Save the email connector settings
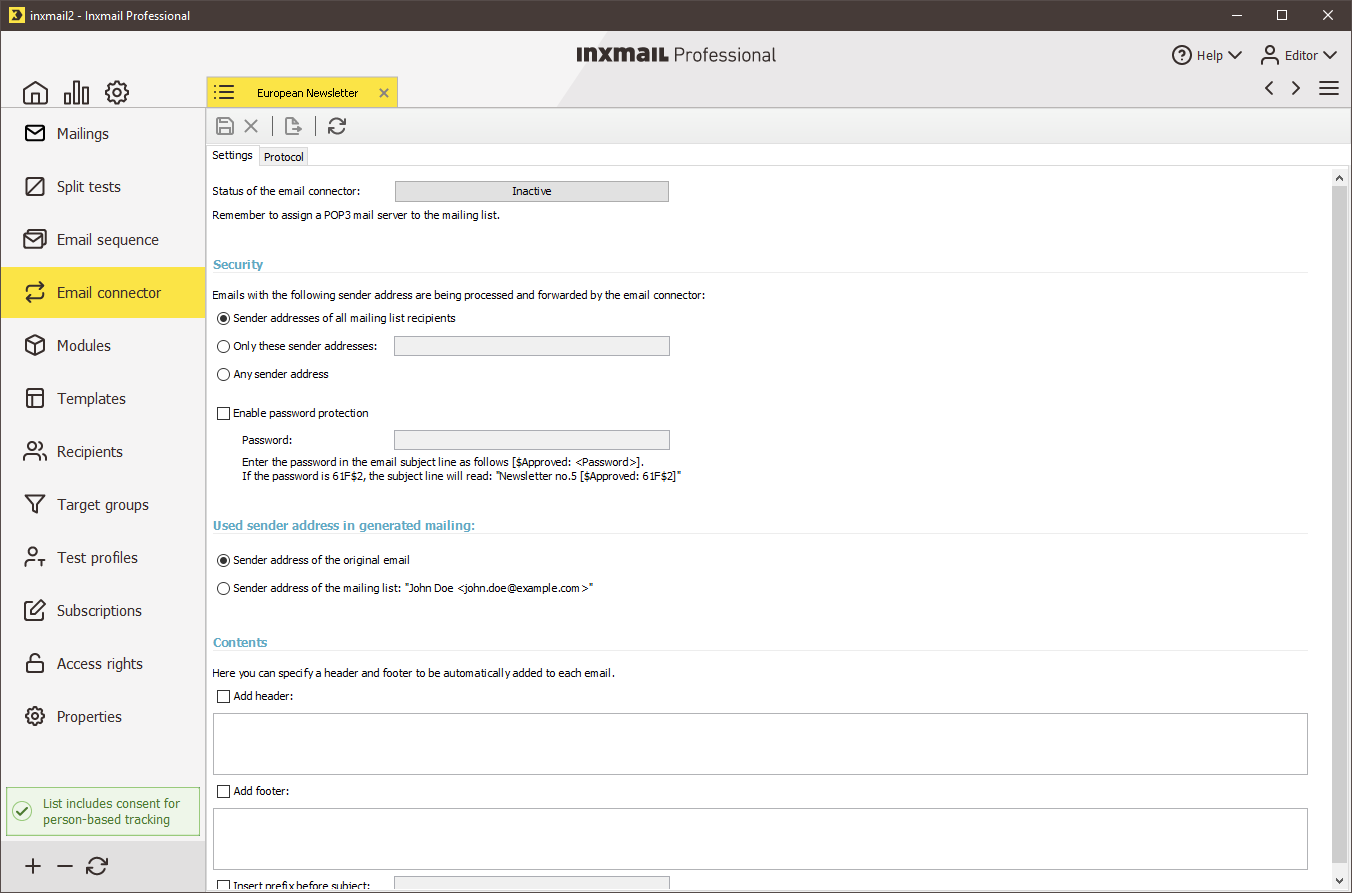Image resolution: width=1352 pixels, height=893 pixels. (x=225, y=126)
